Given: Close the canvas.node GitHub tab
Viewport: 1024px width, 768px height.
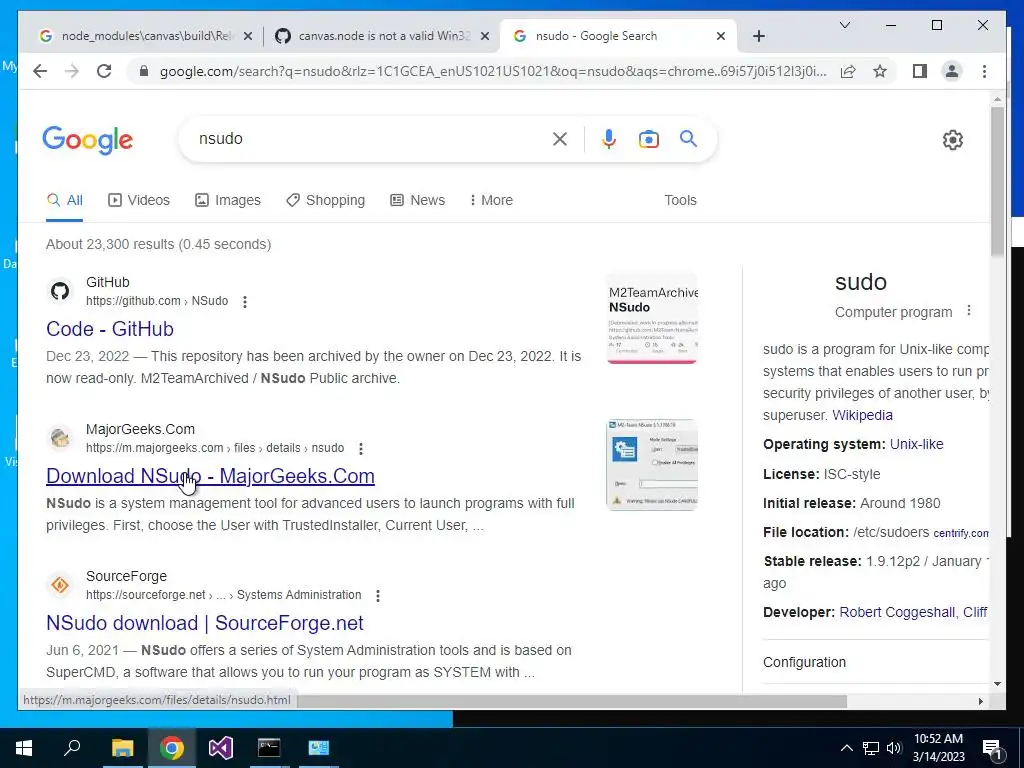Looking at the screenshot, I should [x=485, y=36].
